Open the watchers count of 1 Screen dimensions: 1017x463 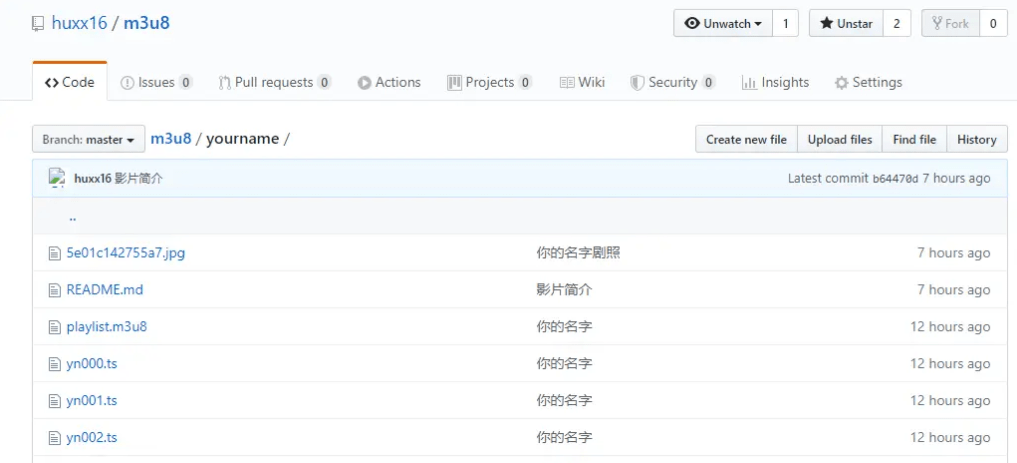pyautogui.click(x=785, y=23)
